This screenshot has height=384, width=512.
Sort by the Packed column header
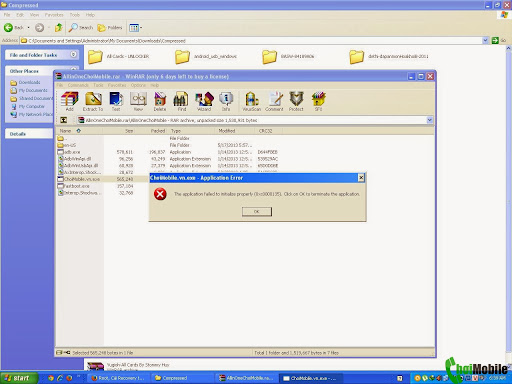pyautogui.click(x=151, y=131)
